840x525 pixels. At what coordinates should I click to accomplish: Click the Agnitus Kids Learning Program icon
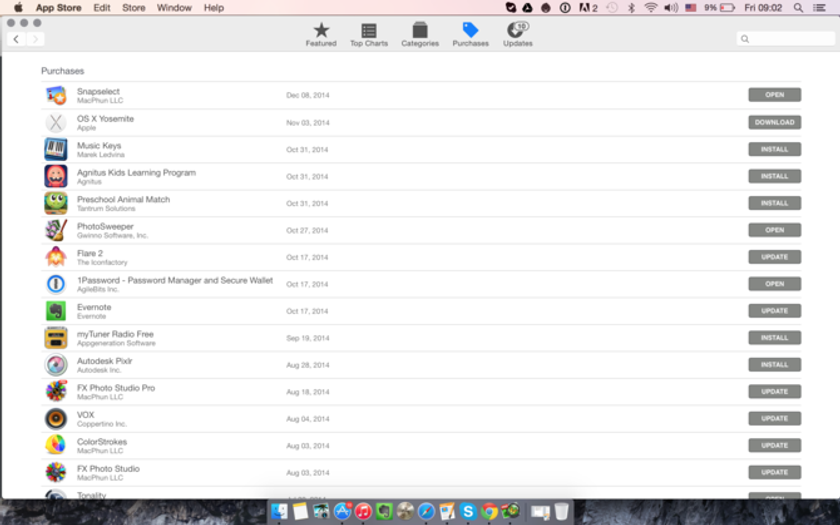(56, 176)
